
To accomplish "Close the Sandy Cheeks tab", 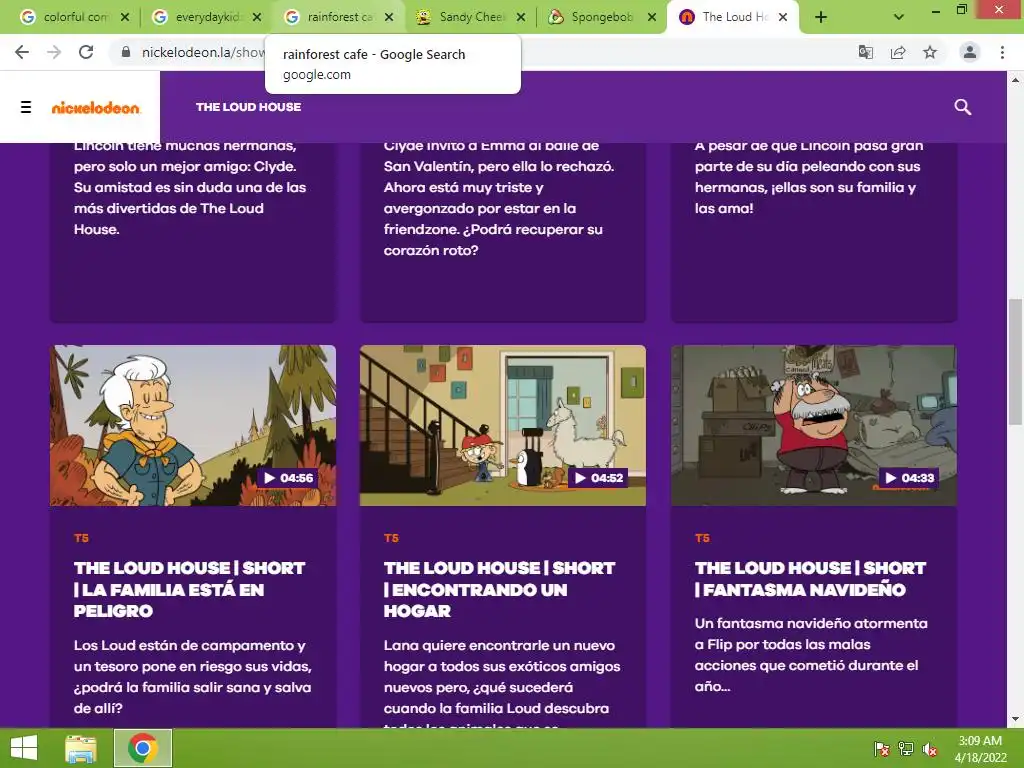I will tap(520, 17).
